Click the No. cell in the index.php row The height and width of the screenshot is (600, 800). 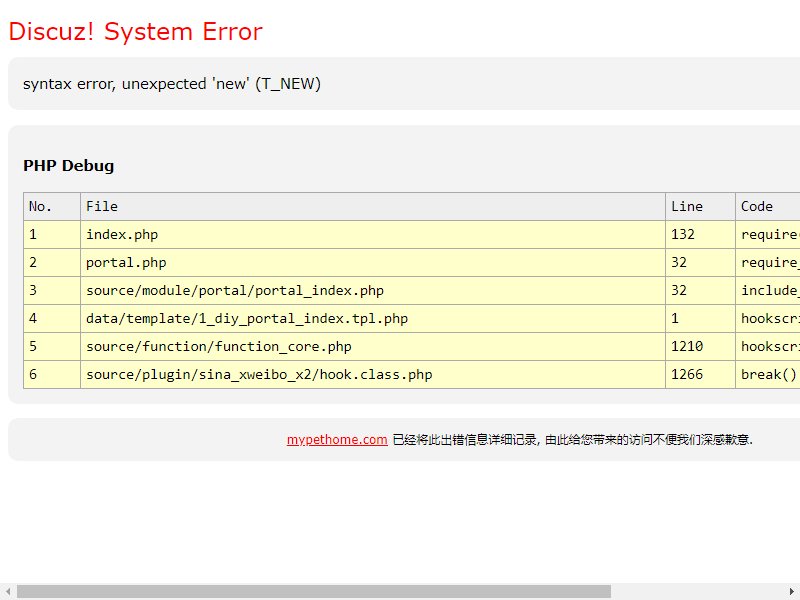point(52,235)
